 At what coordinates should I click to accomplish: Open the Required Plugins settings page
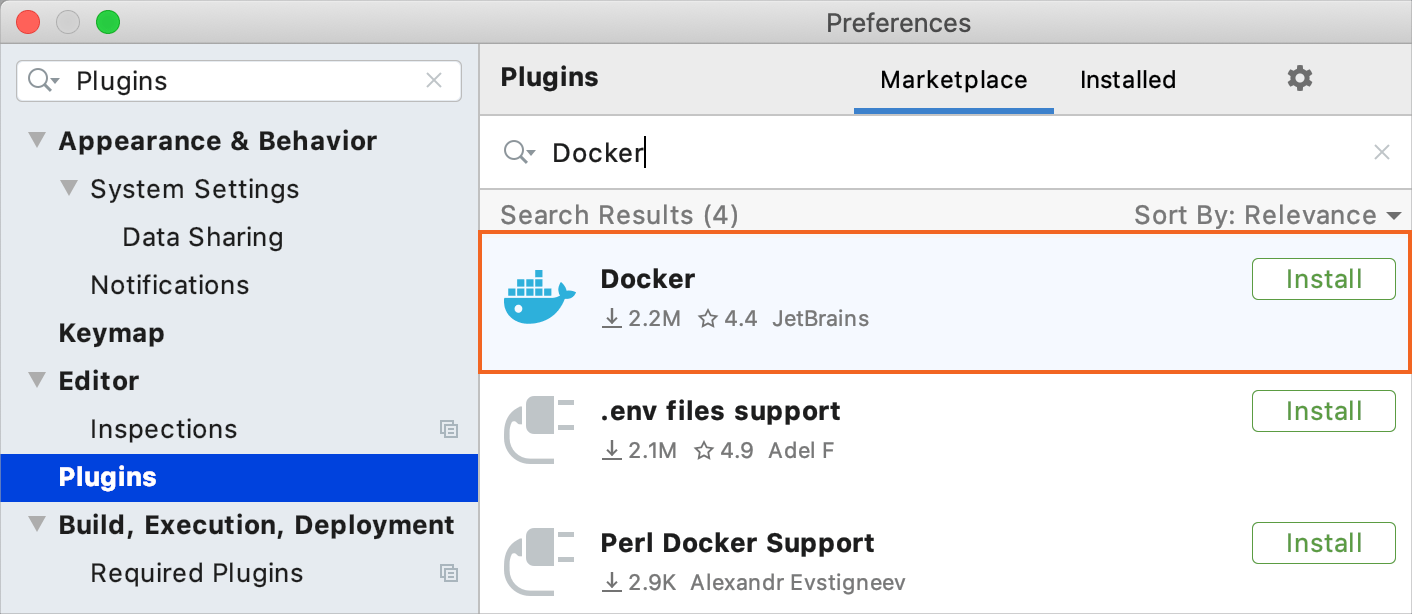click(x=197, y=573)
